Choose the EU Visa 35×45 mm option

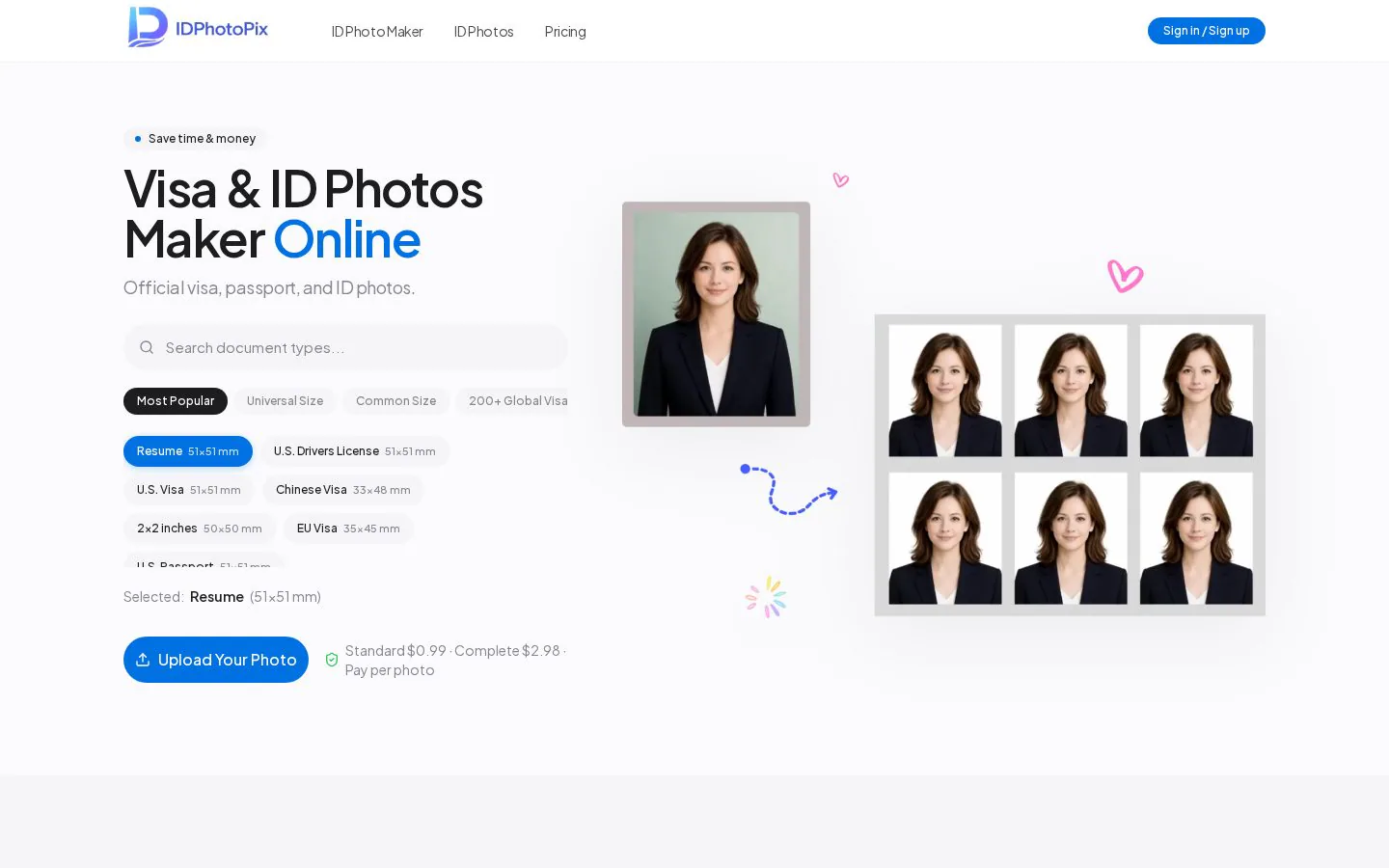pyautogui.click(x=348, y=529)
